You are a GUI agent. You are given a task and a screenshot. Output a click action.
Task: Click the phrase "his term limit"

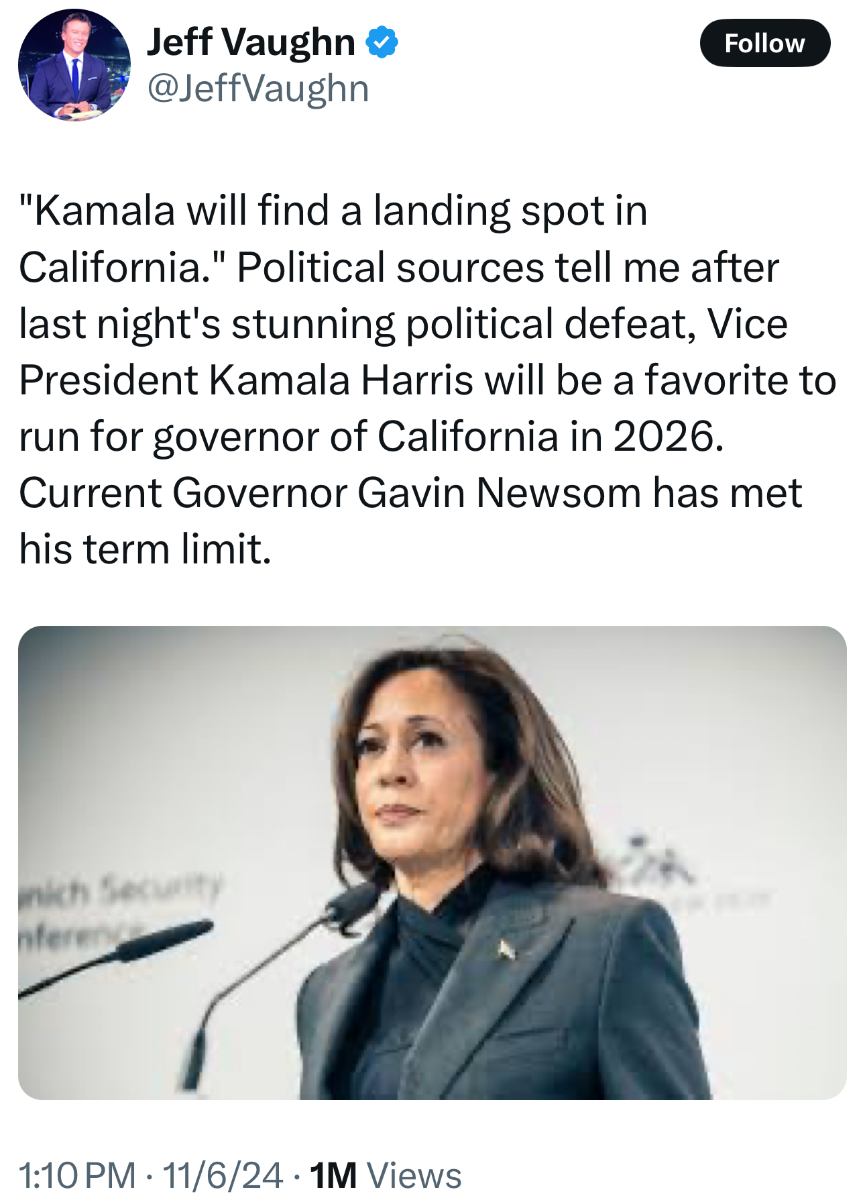click(x=144, y=550)
